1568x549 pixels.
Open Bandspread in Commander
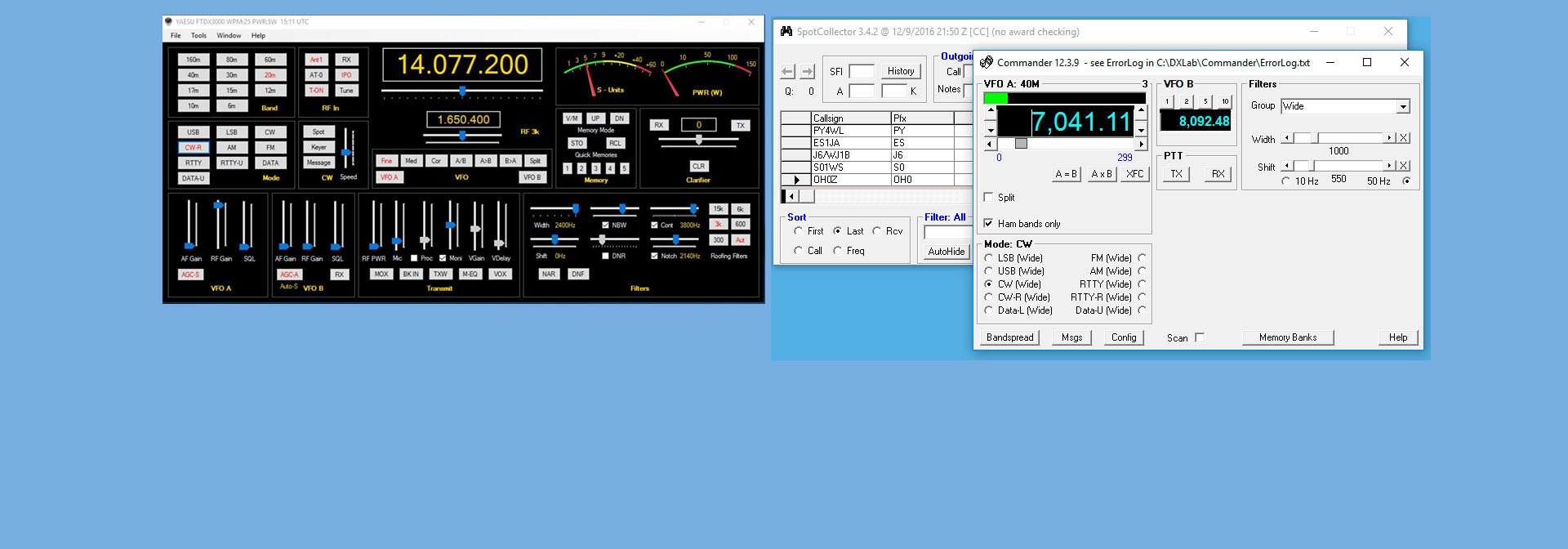click(x=1010, y=337)
